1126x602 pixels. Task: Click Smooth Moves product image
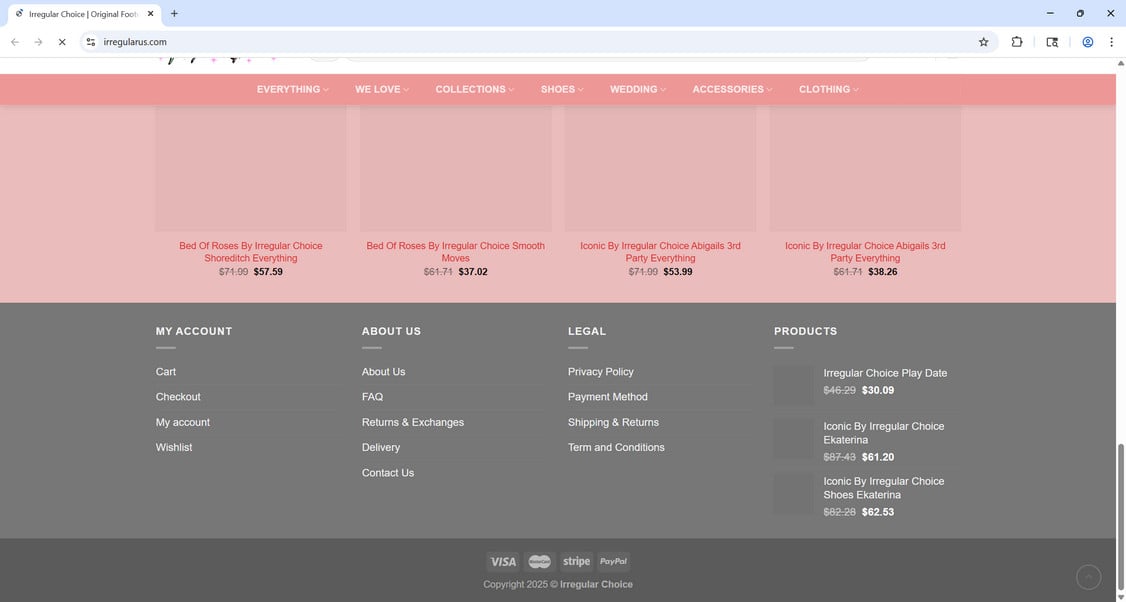[455, 168]
